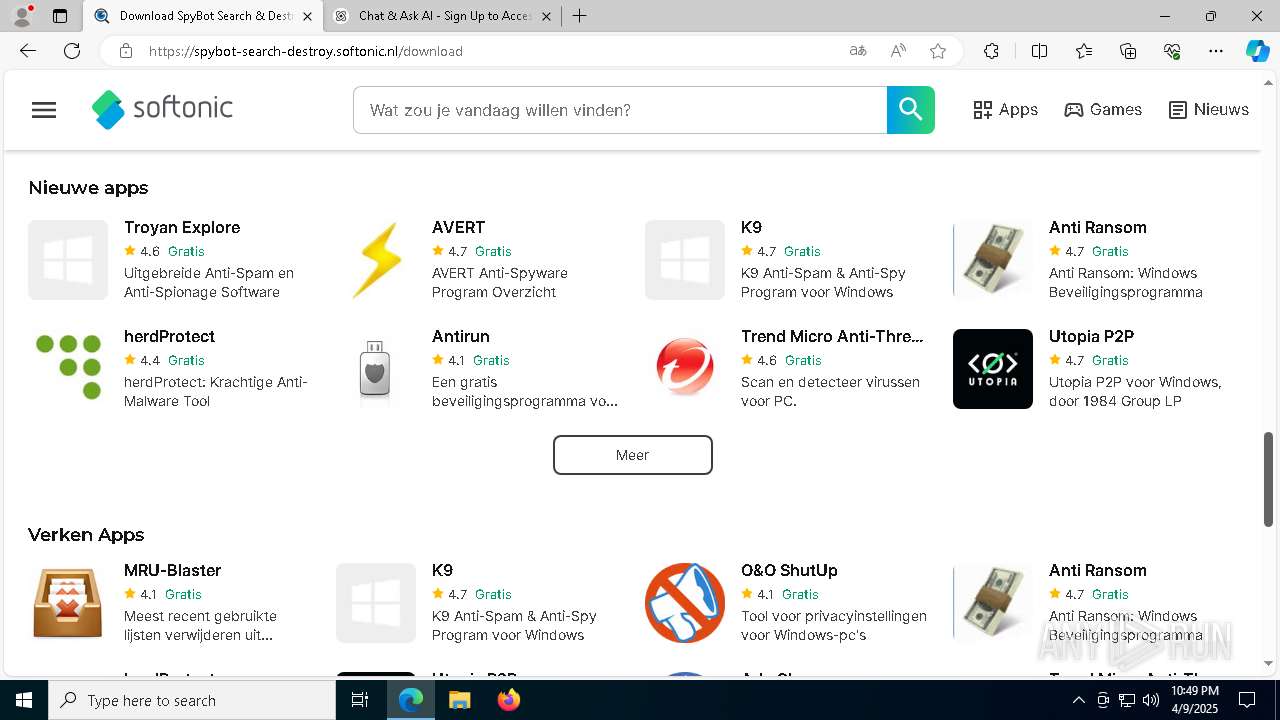Click the browser address bar
This screenshot has width=1280, height=720.
pos(490,51)
